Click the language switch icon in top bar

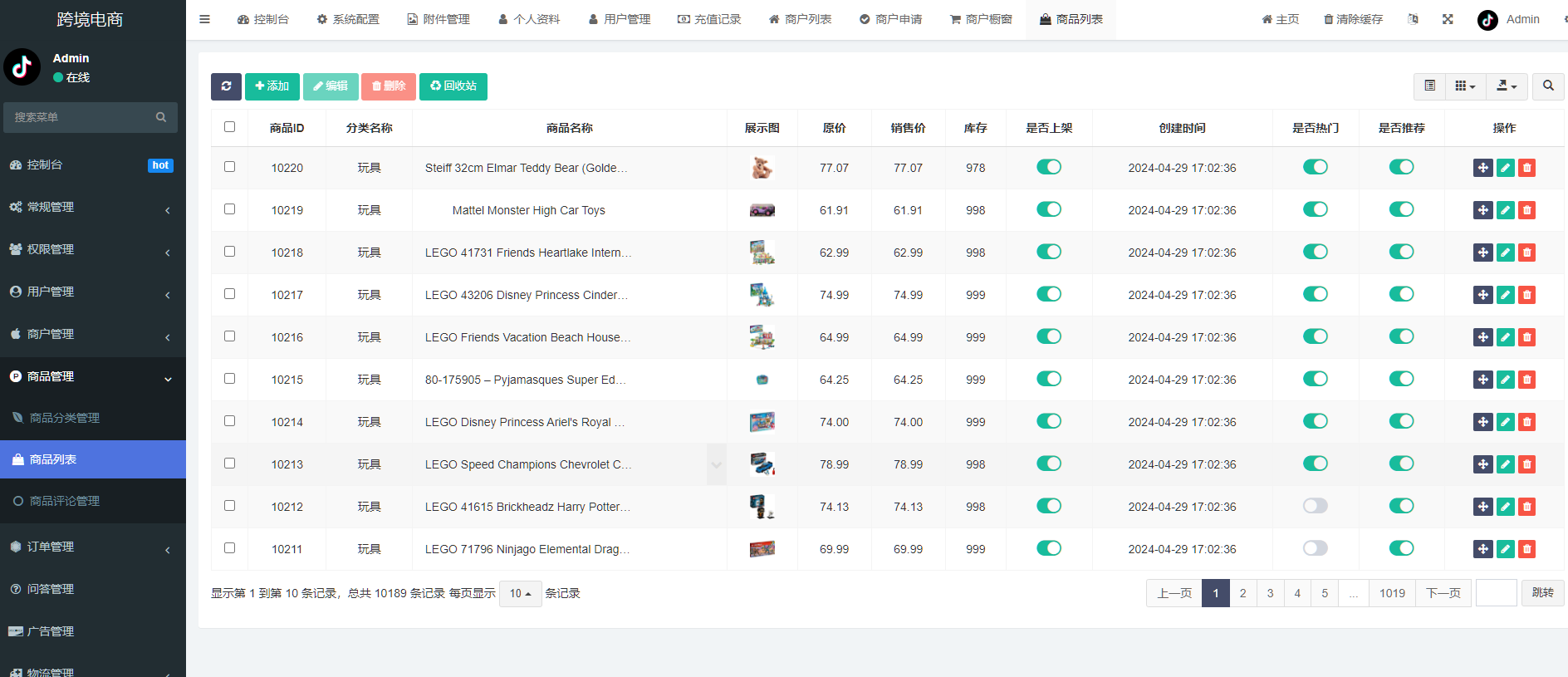[1413, 19]
